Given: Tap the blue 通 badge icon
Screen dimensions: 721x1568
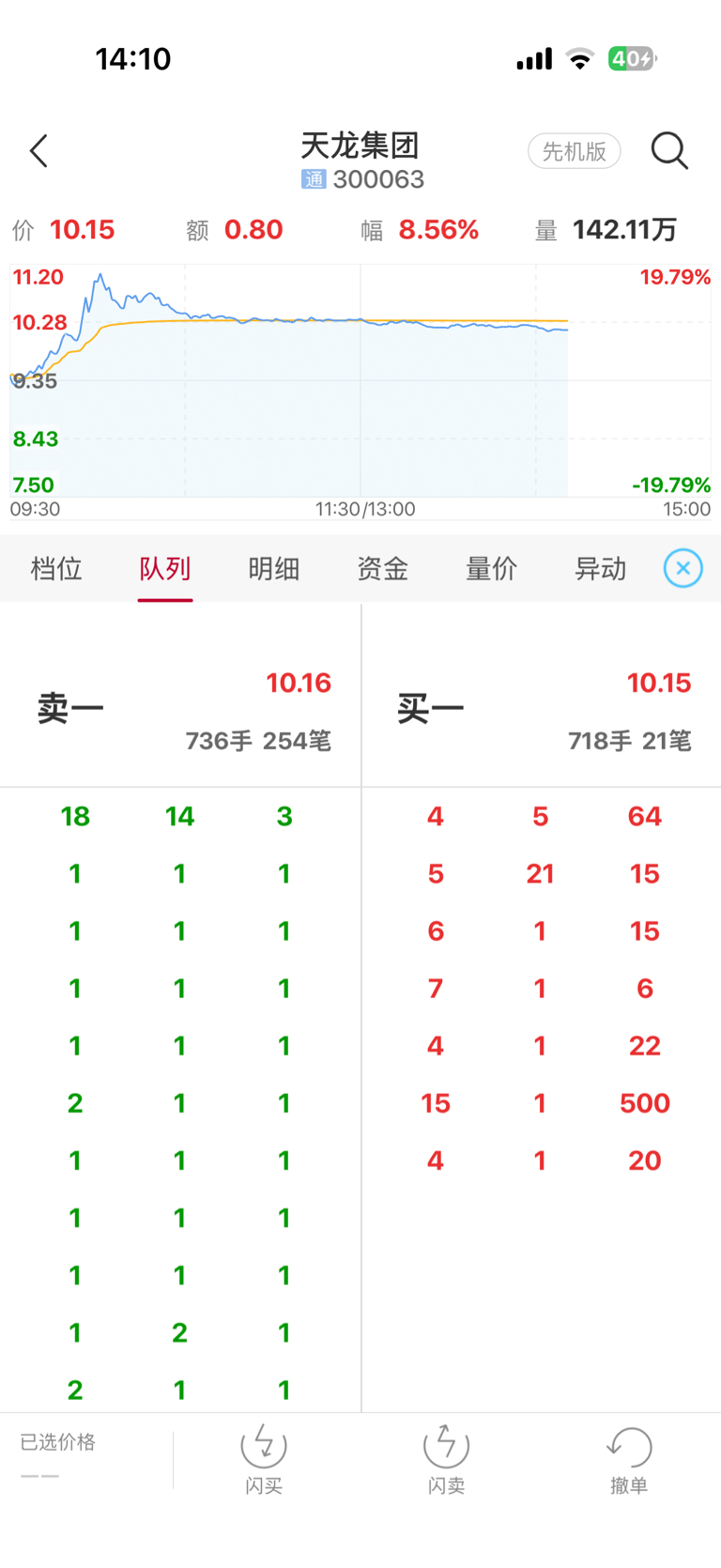Looking at the screenshot, I should coord(314,178).
